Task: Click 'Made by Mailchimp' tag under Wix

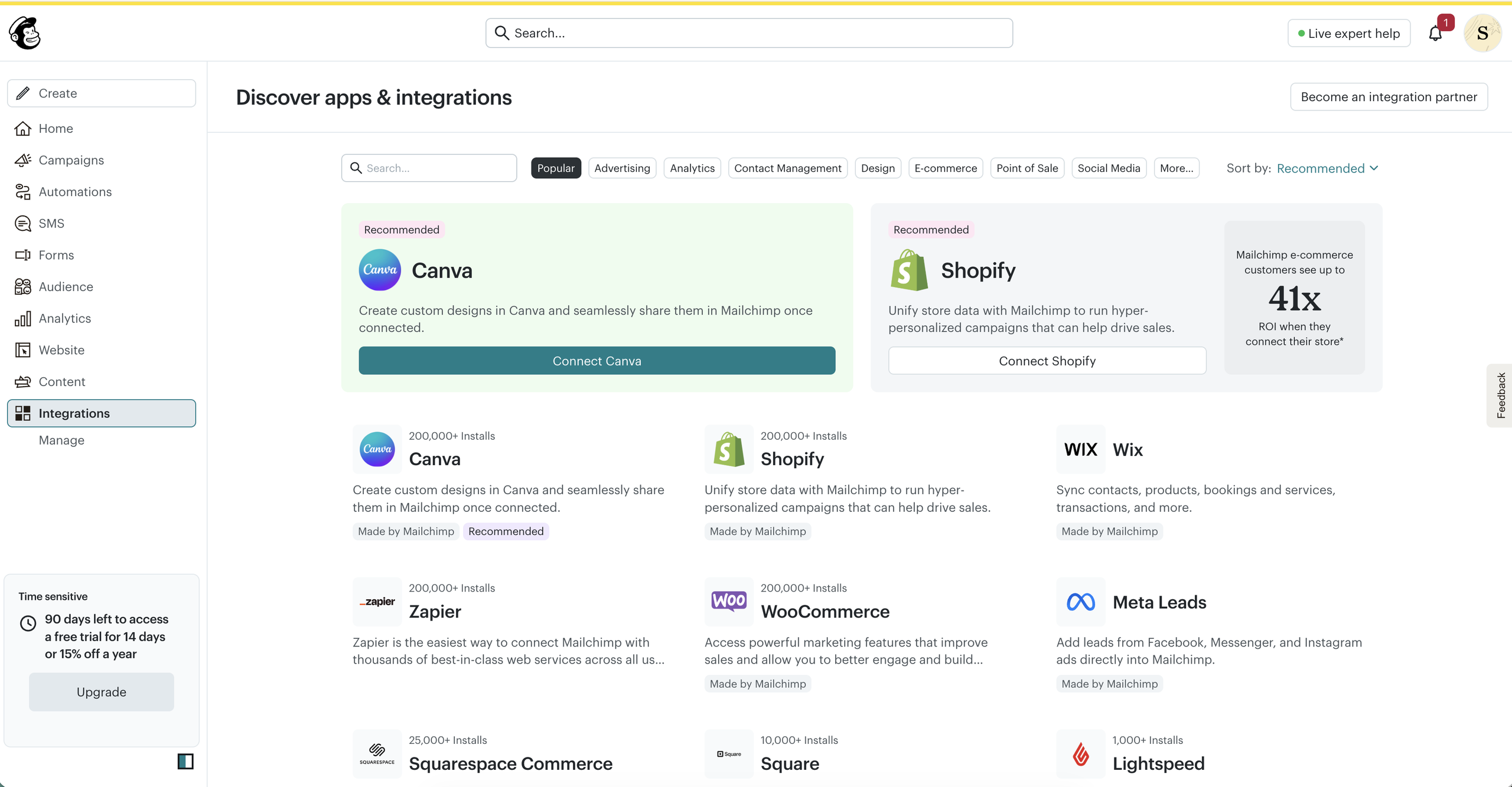Action: tap(1109, 531)
